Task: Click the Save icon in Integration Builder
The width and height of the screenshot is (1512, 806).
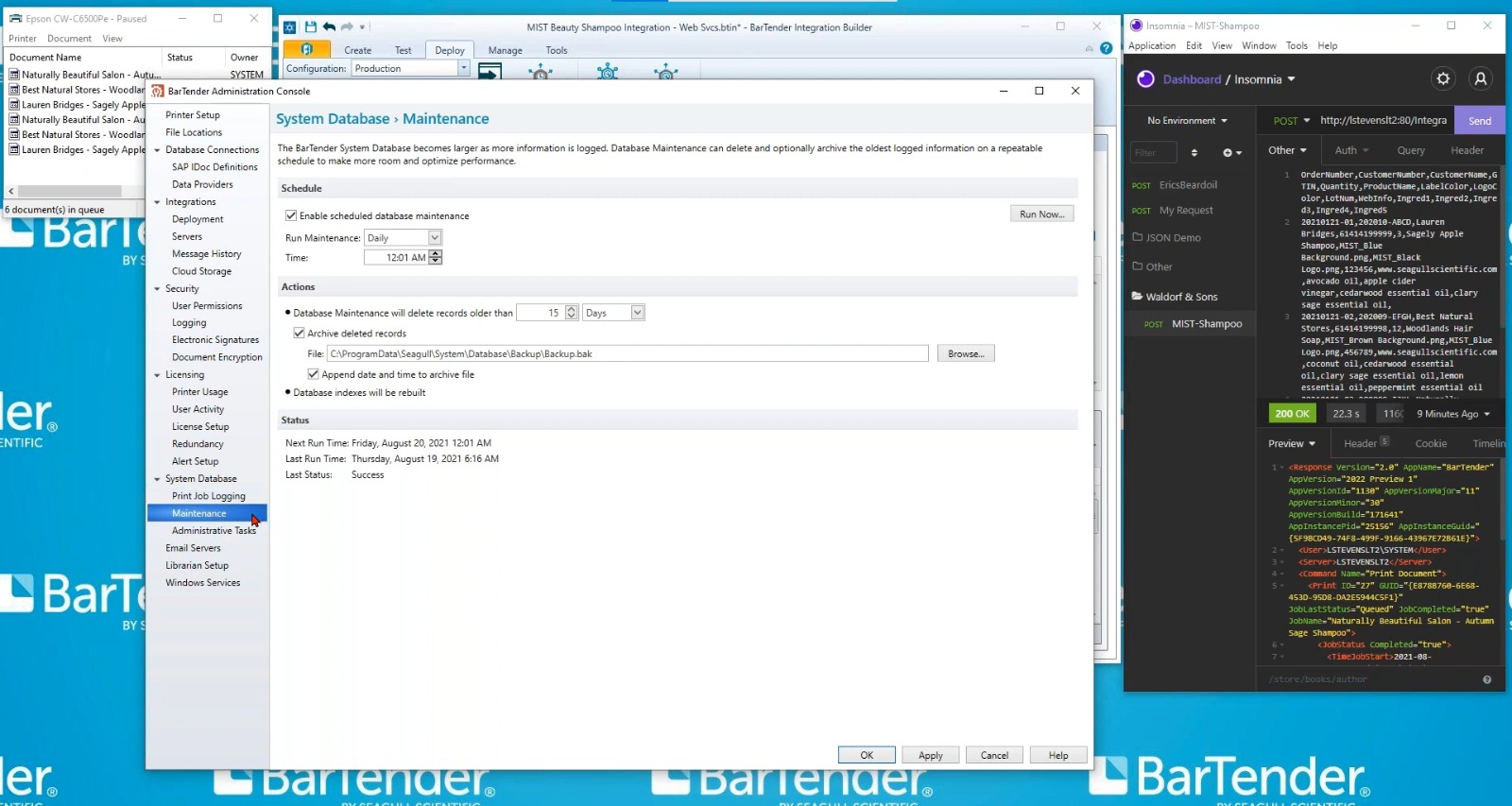Action: (x=310, y=27)
